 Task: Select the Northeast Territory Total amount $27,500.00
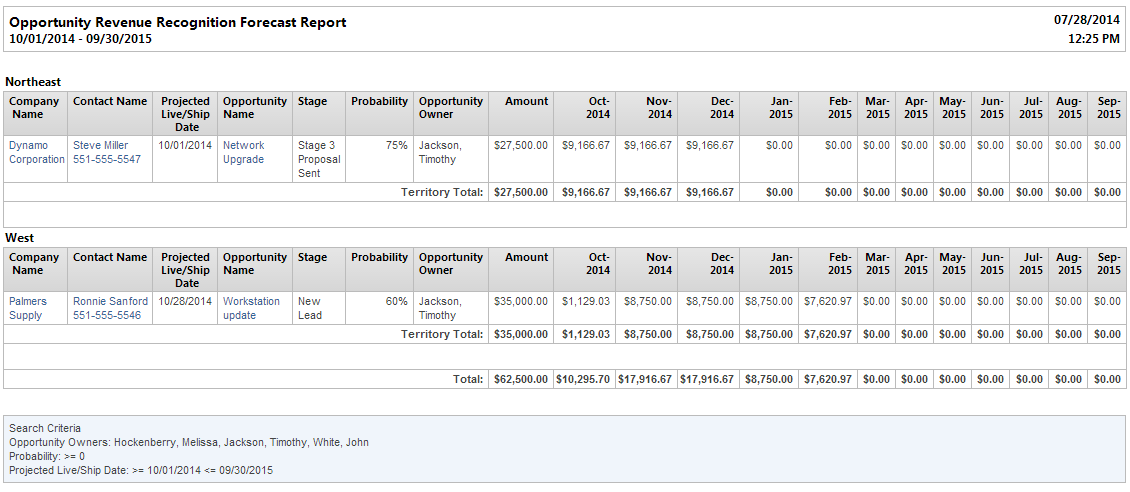(x=521, y=192)
